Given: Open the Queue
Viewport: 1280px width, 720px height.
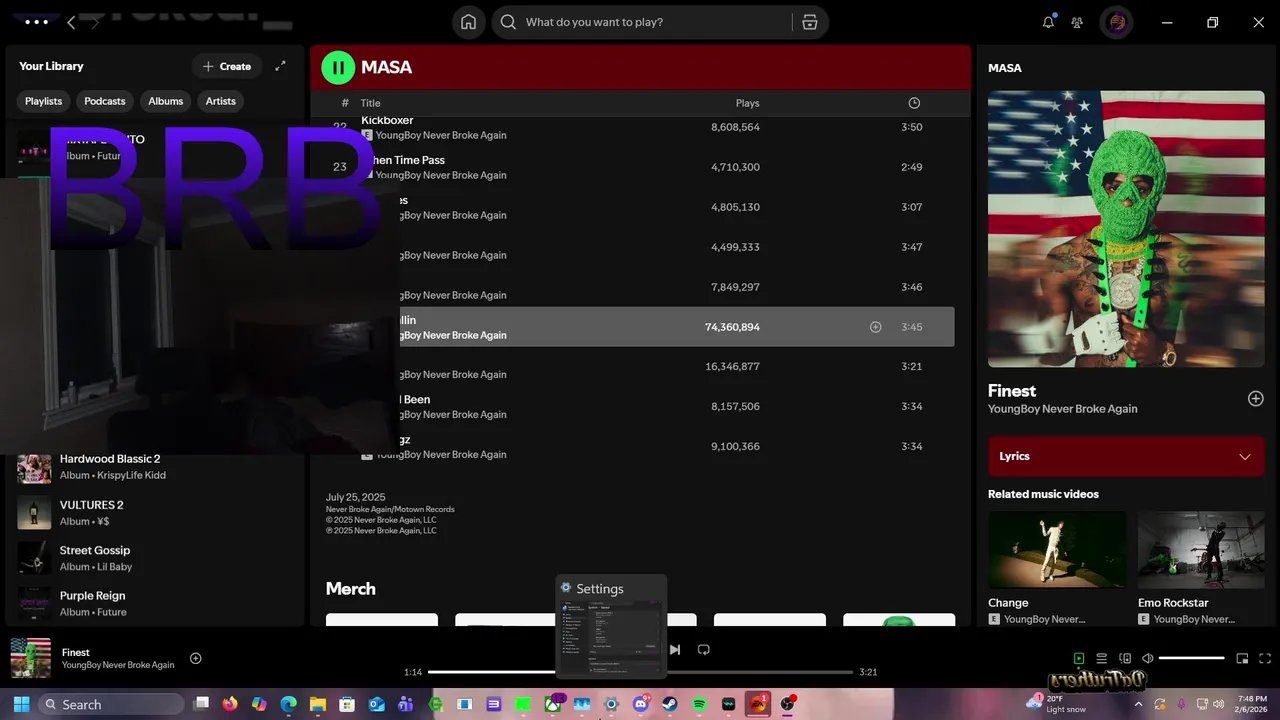Looking at the screenshot, I should [x=1101, y=658].
